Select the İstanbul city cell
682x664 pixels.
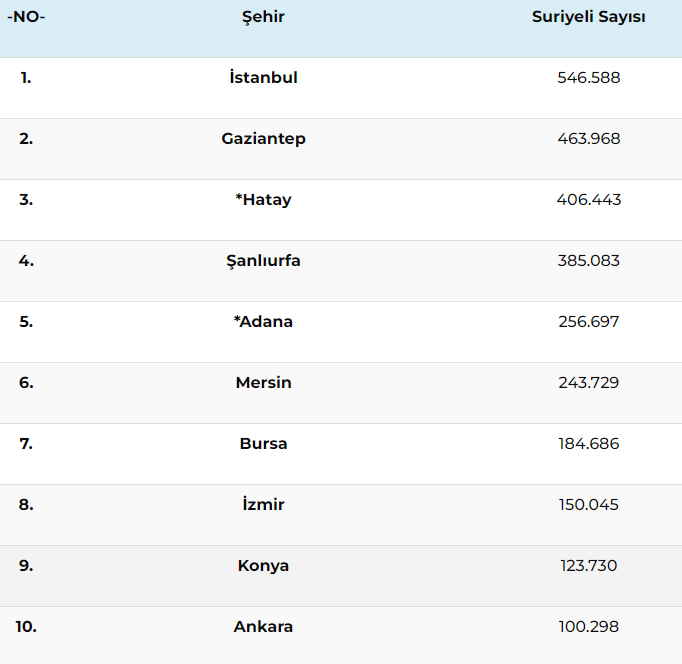click(x=263, y=77)
